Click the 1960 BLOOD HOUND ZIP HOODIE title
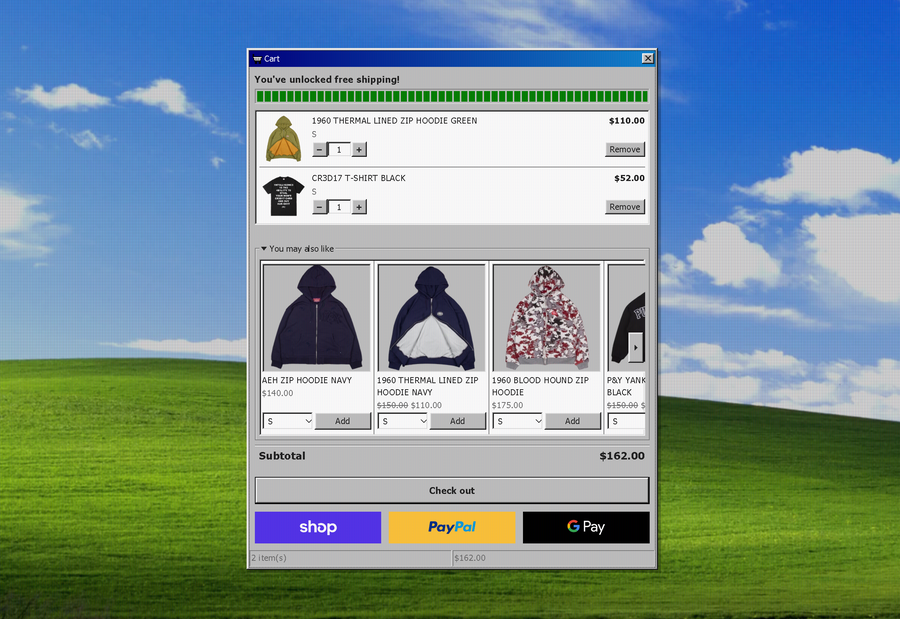This screenshot has width=900, height=619. [x=540, y=386]
